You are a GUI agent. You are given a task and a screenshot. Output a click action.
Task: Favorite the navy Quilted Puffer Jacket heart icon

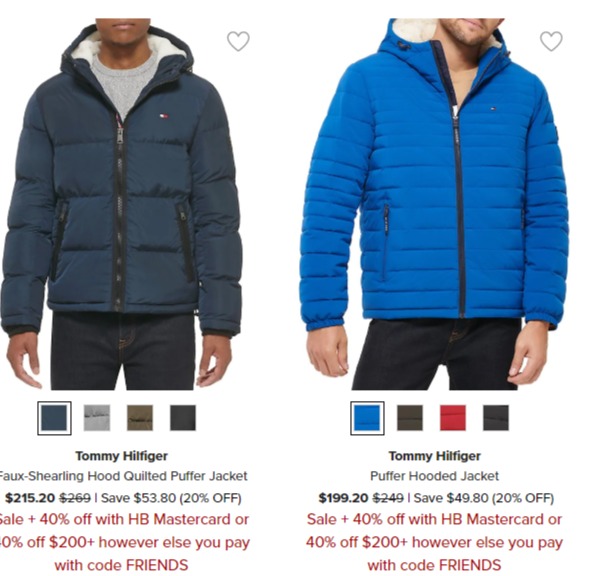point(238,41)
